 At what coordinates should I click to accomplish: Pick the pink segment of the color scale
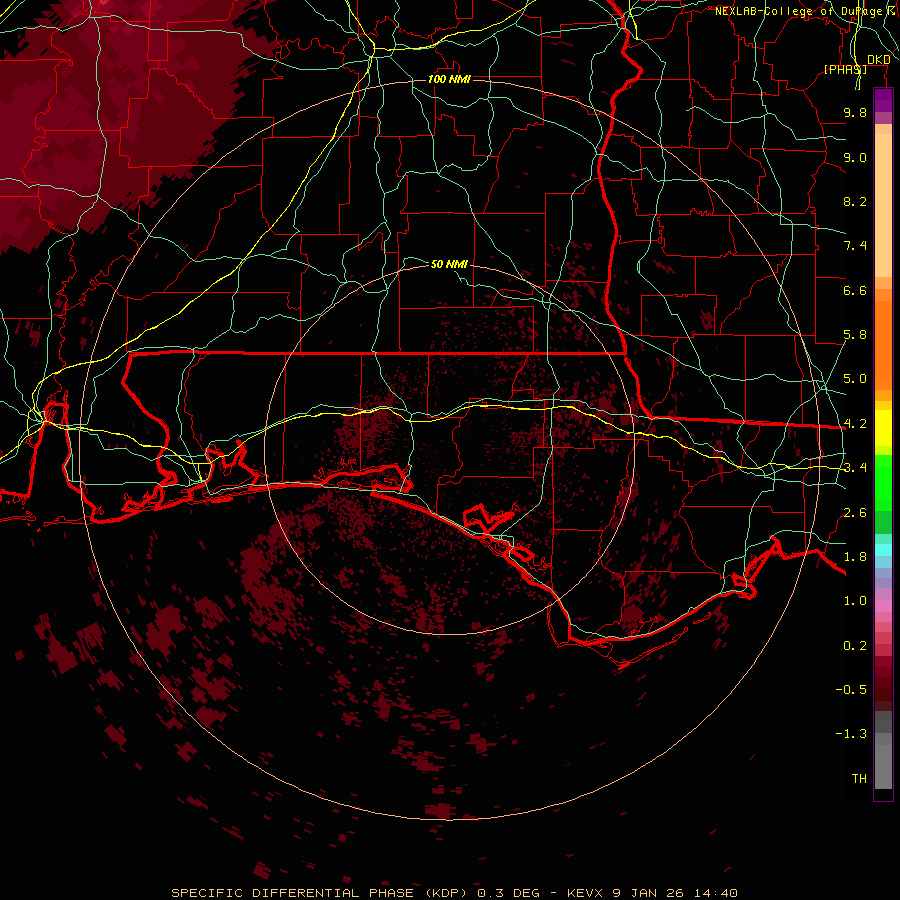pos(883,606)
